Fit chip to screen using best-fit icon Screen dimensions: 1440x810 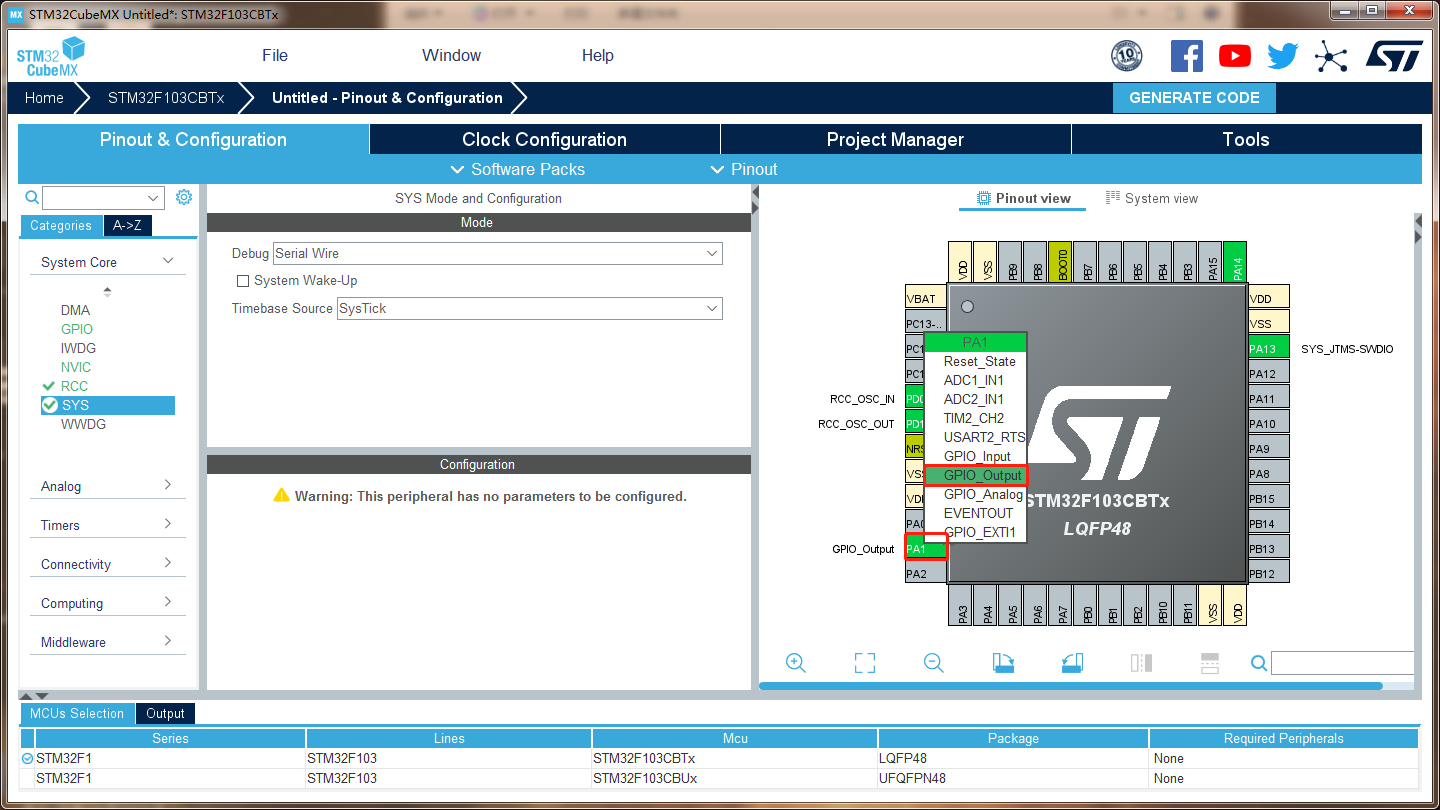[x=865, y=663]
